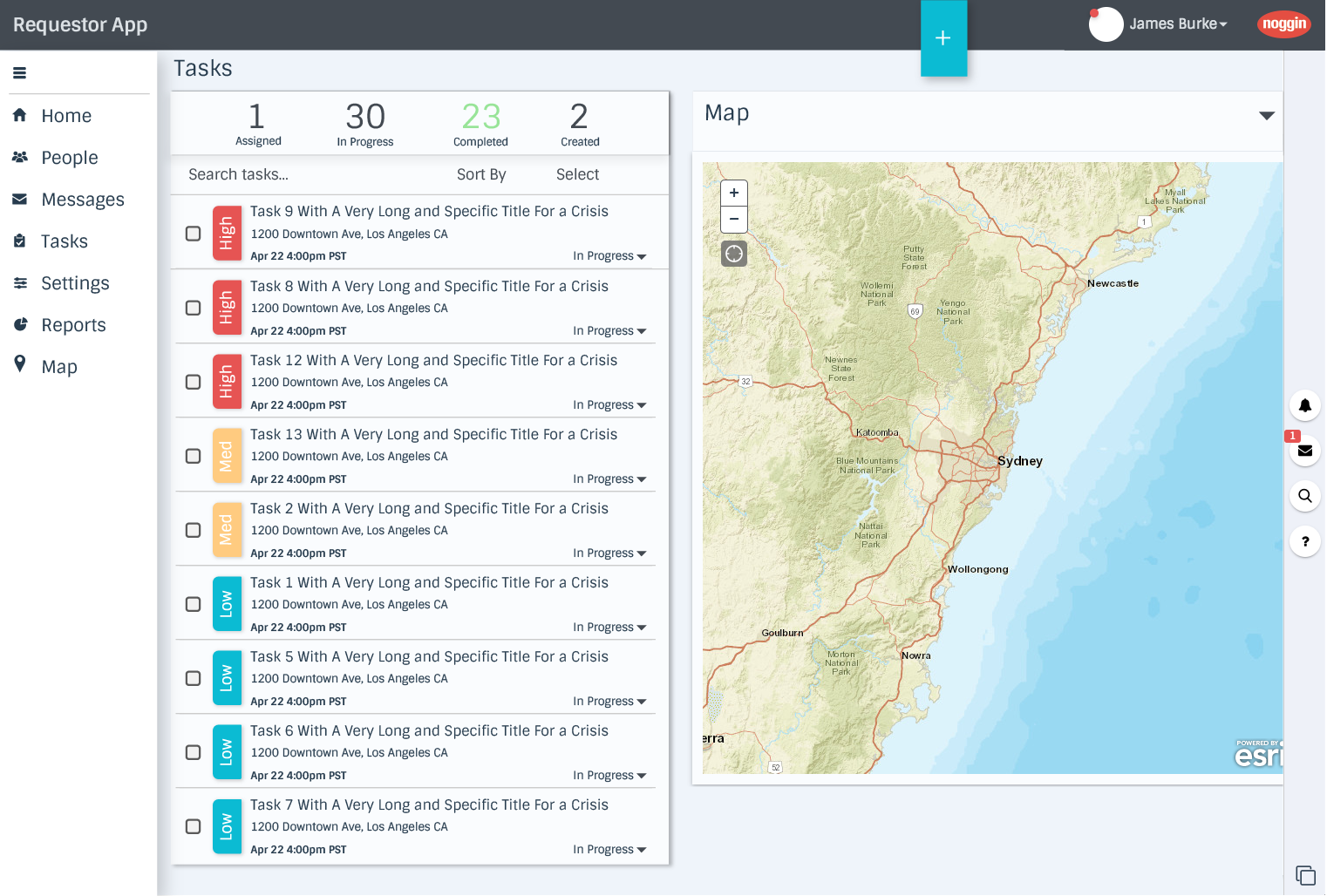Image resolution: width=1327 pixels, height=896 pixels.
Task: Click the Tasks clipboard icon
Action: point(19,241)
